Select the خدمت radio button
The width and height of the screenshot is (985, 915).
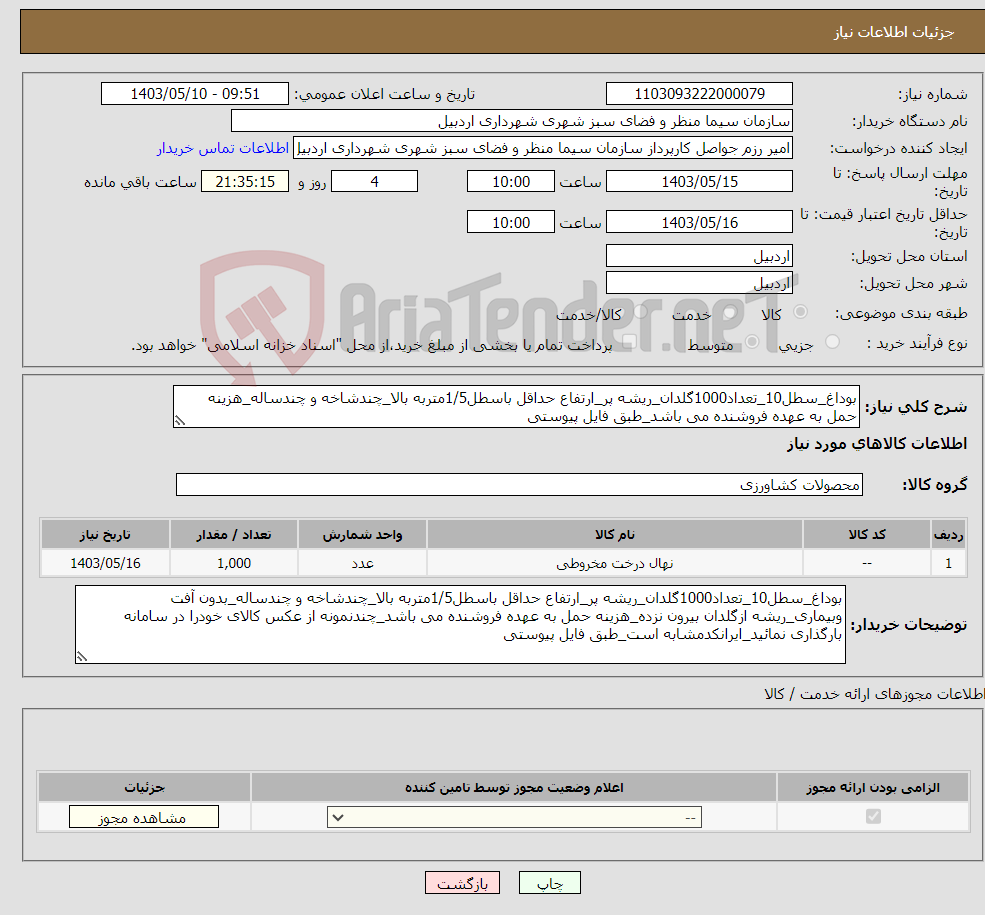click(729, 311)
